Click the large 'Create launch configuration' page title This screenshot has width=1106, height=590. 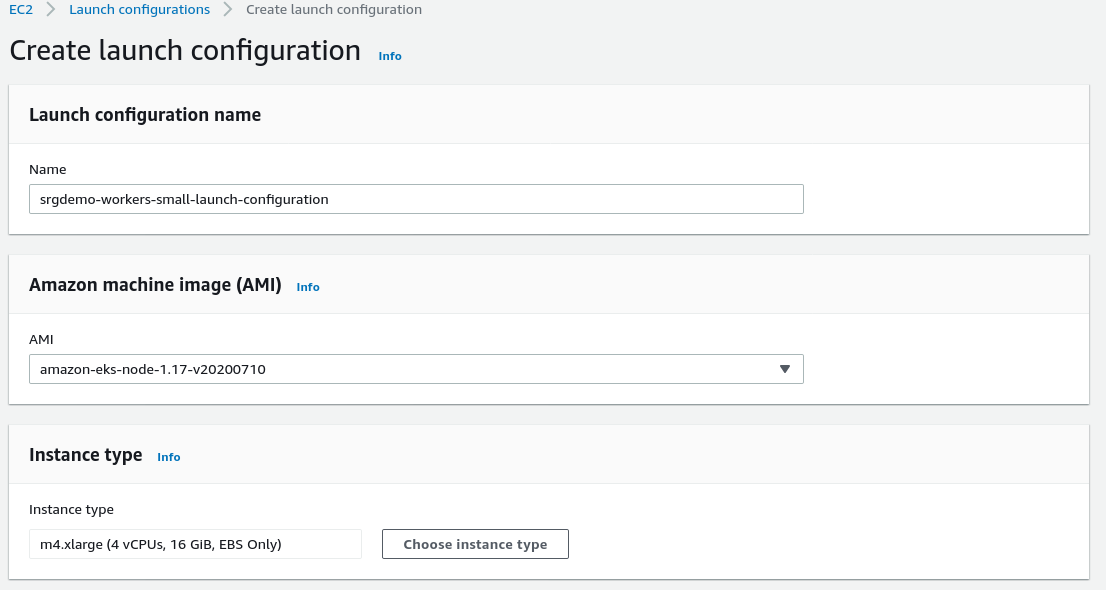(x=185, y=51)
